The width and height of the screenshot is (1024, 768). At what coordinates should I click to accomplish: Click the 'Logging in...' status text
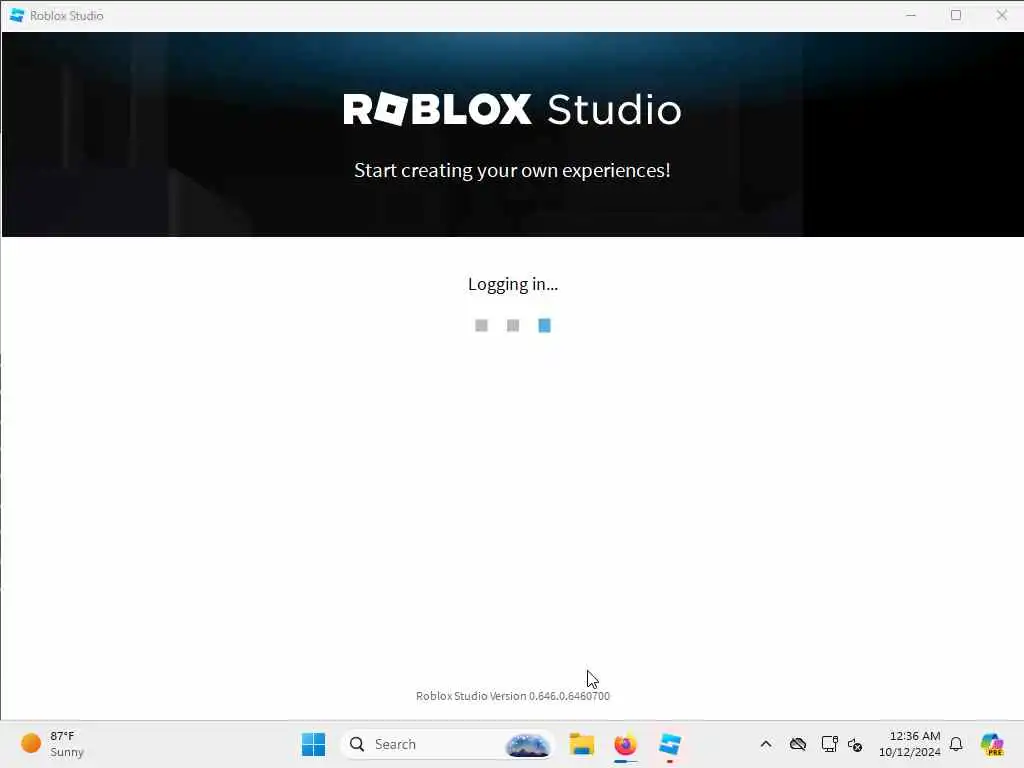pos(513,284)
